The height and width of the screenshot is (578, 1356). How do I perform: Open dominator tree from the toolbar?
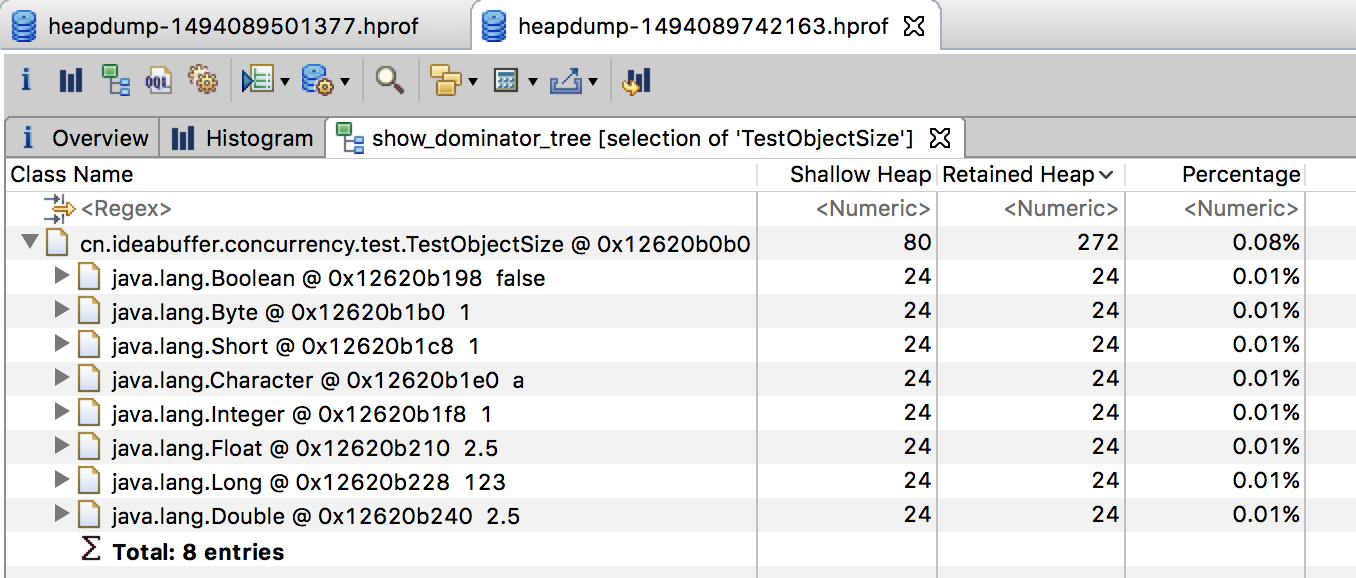coord(115,81)
